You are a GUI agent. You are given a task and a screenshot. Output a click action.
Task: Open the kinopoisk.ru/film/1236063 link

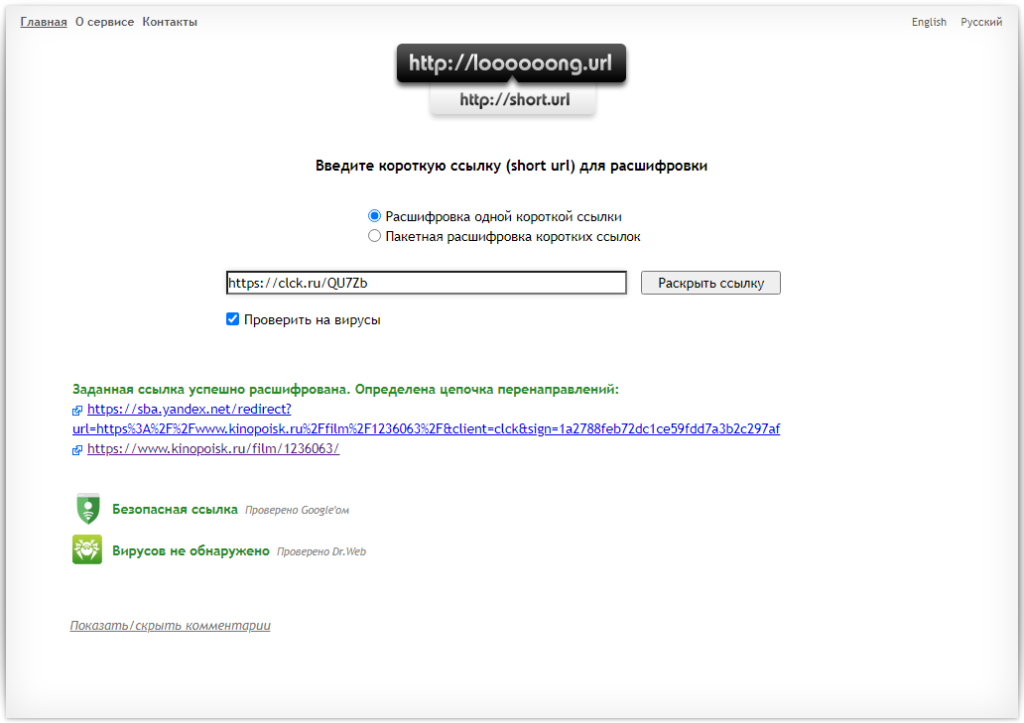(x=213, y=449)
